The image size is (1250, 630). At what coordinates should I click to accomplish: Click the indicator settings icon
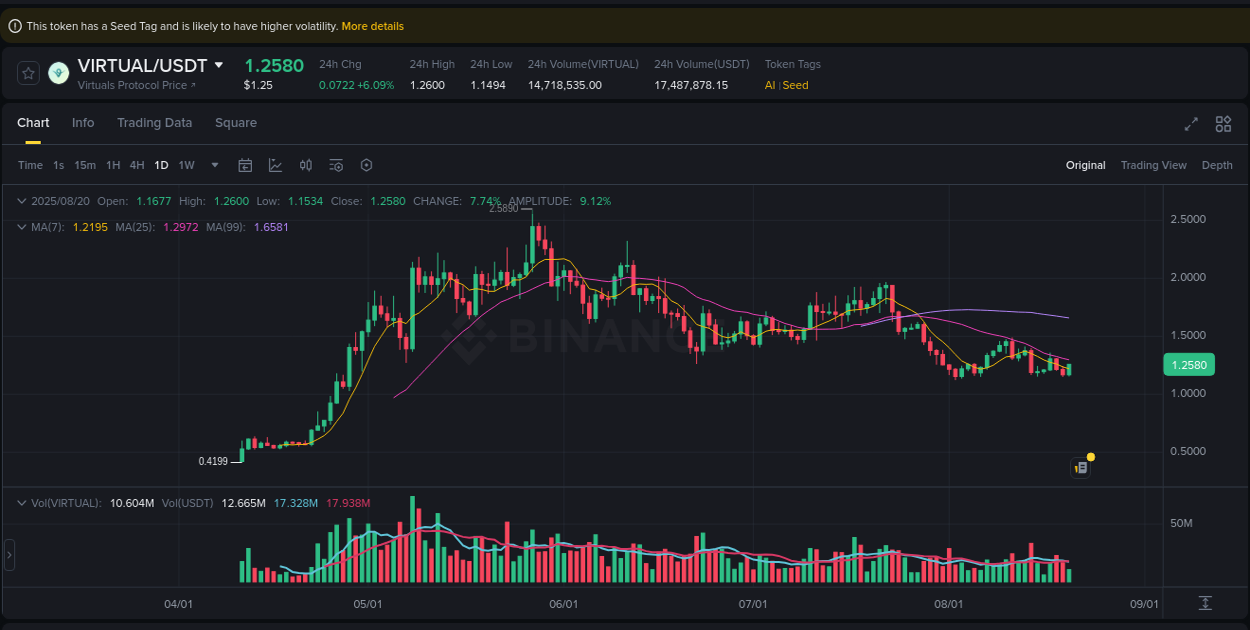click(x=336, y=165)
